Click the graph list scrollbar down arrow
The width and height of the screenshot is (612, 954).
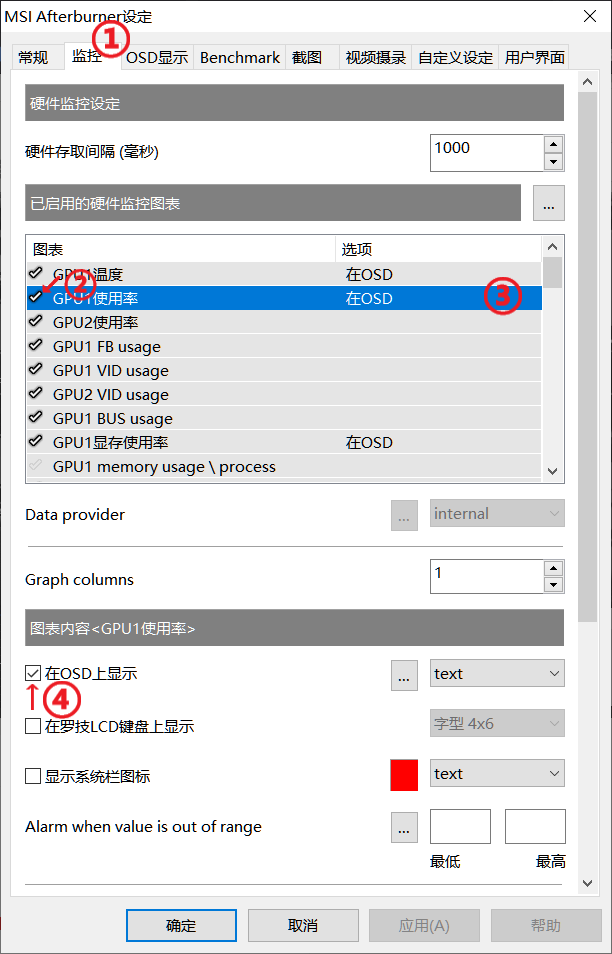pyautogui.click(x=552, y=471)
